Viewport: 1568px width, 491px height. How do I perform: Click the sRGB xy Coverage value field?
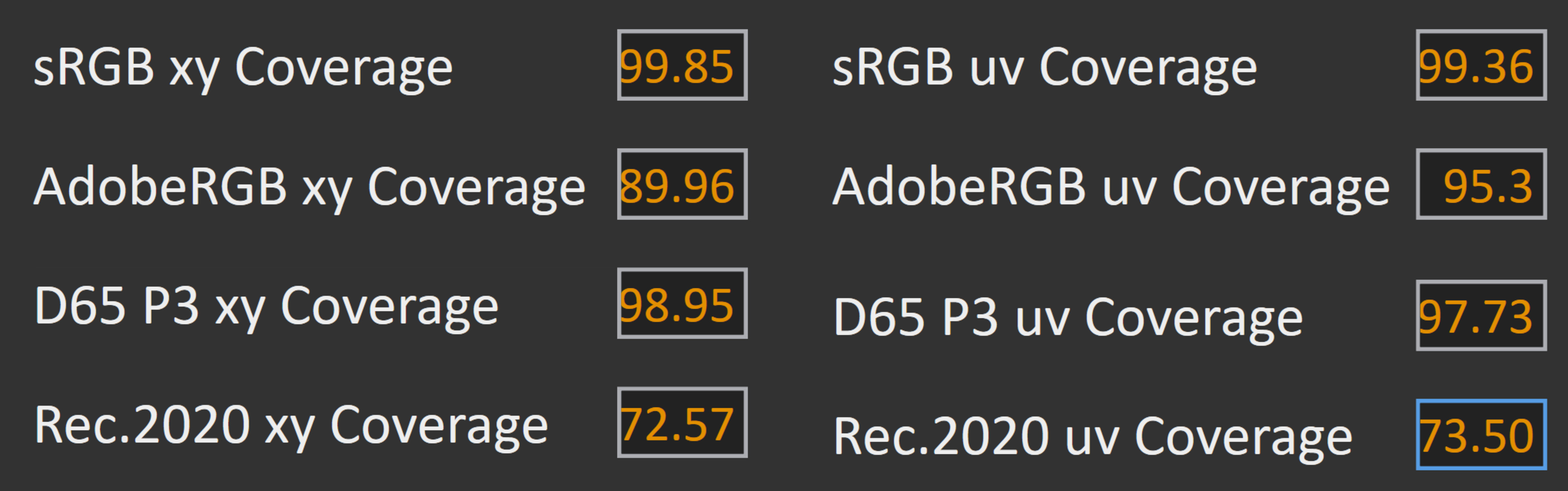(x=682, y=65)
